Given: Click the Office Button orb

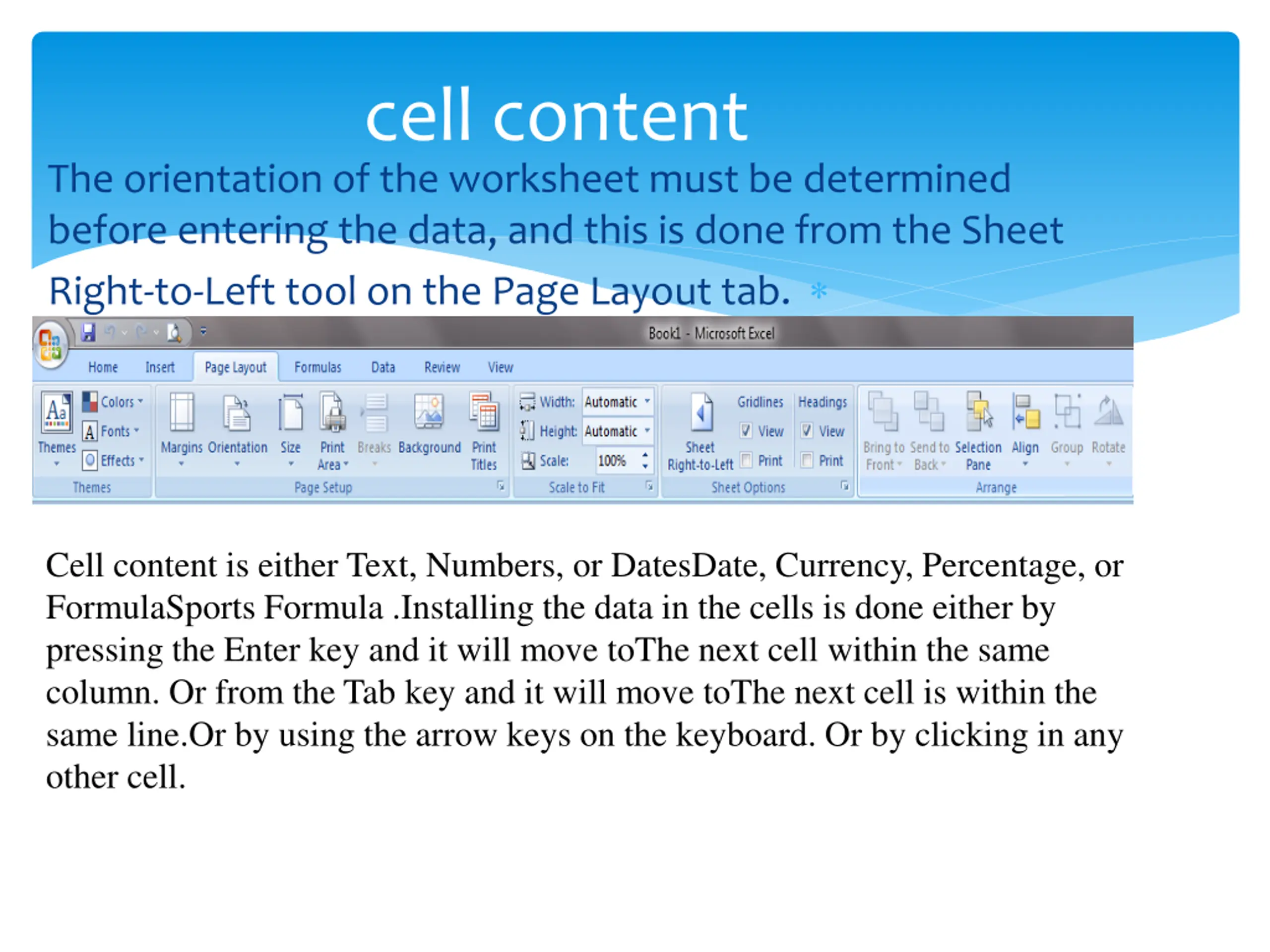Looking at the screenshot, I should (x=51, y=344).
